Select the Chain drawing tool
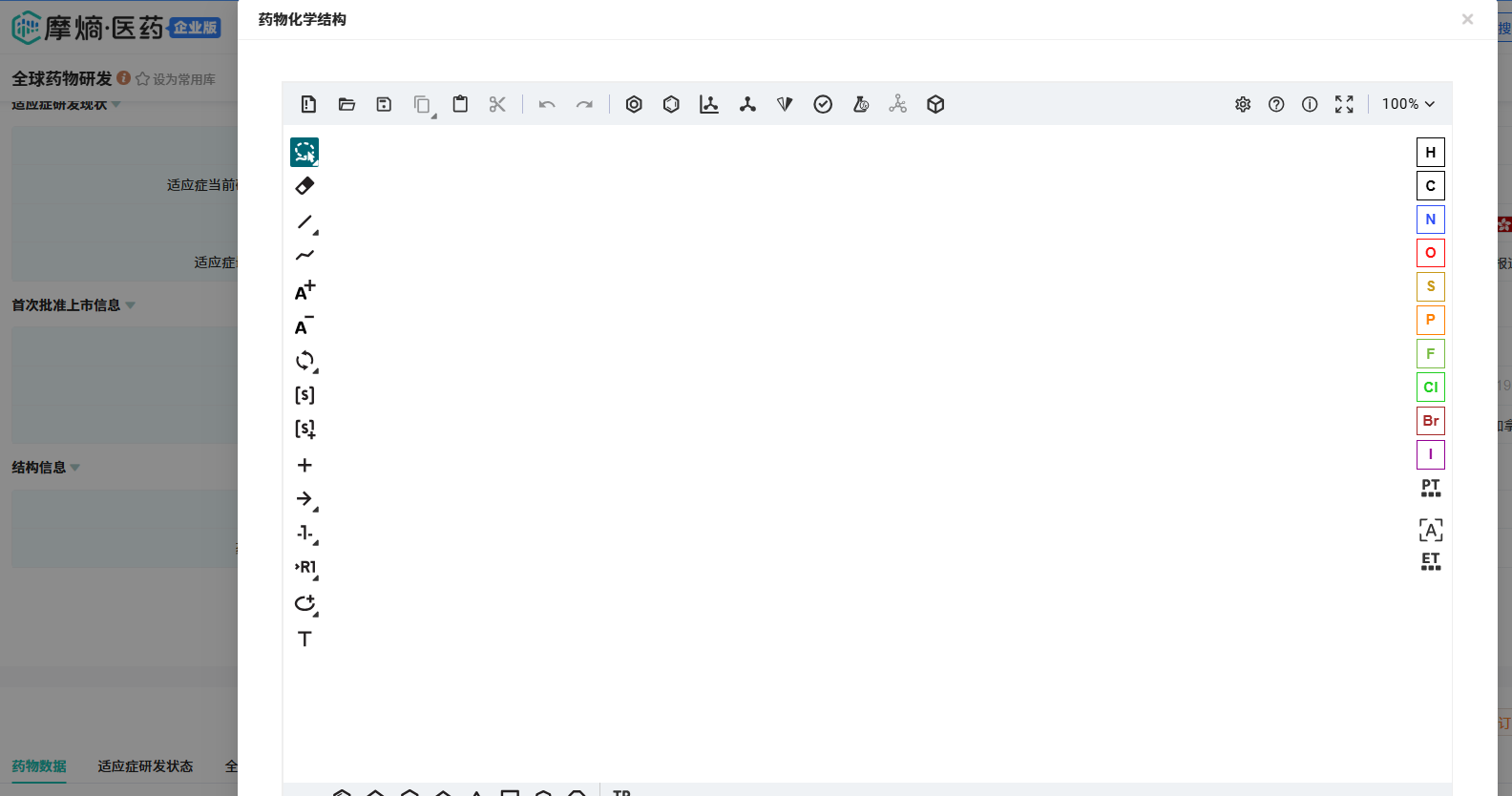The height and width of the screenshot is (796, 1512). [x=304, y=255]
